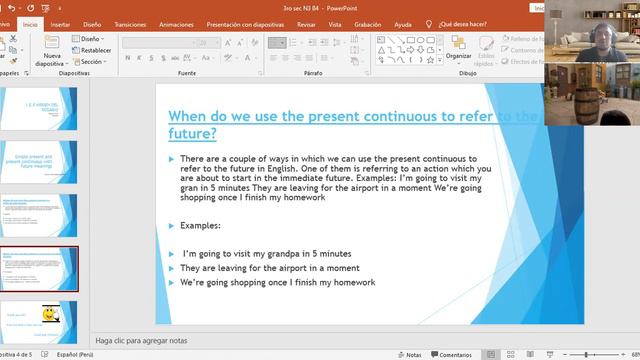Click the lightbulb icon beside ¿Qué desea hacer?
Viewport: 640px width, 360px height.
(x=429, y=24)
